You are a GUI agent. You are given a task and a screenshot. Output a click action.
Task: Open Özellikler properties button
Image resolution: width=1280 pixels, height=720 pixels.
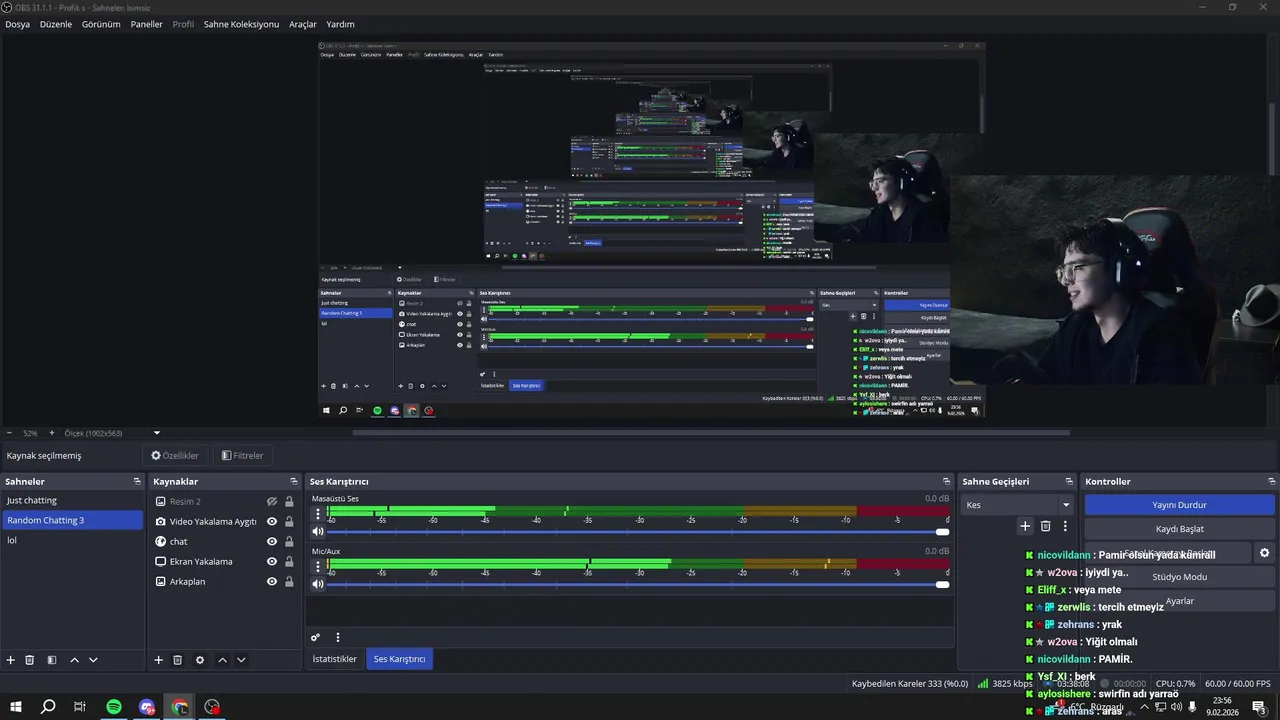[175, 456]
